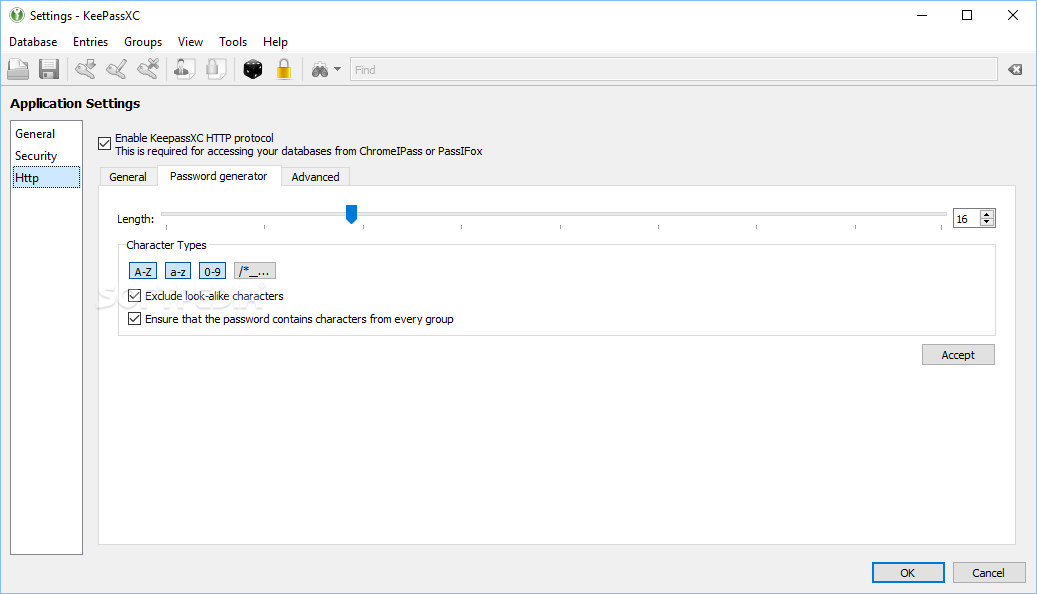1037x594 pixels.
Task: Open the Entries menu
Action: (91, 42)
